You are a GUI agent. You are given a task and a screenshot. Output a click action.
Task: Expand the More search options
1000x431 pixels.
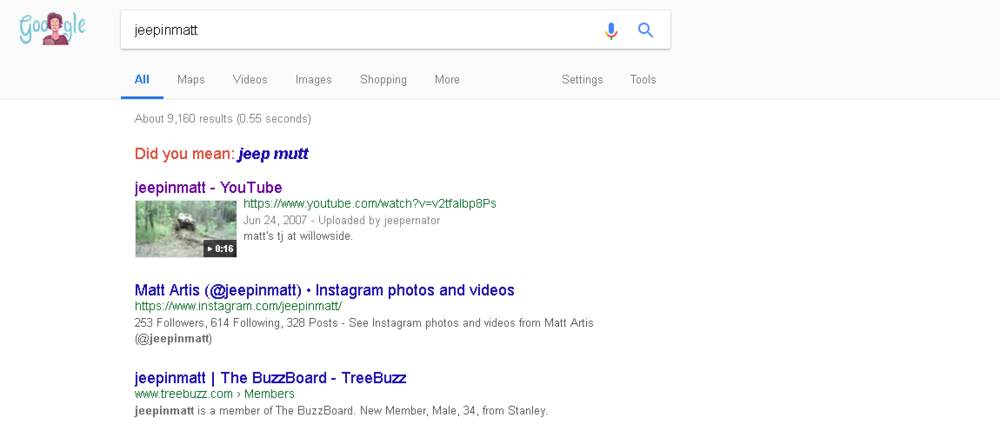point(447,80)
